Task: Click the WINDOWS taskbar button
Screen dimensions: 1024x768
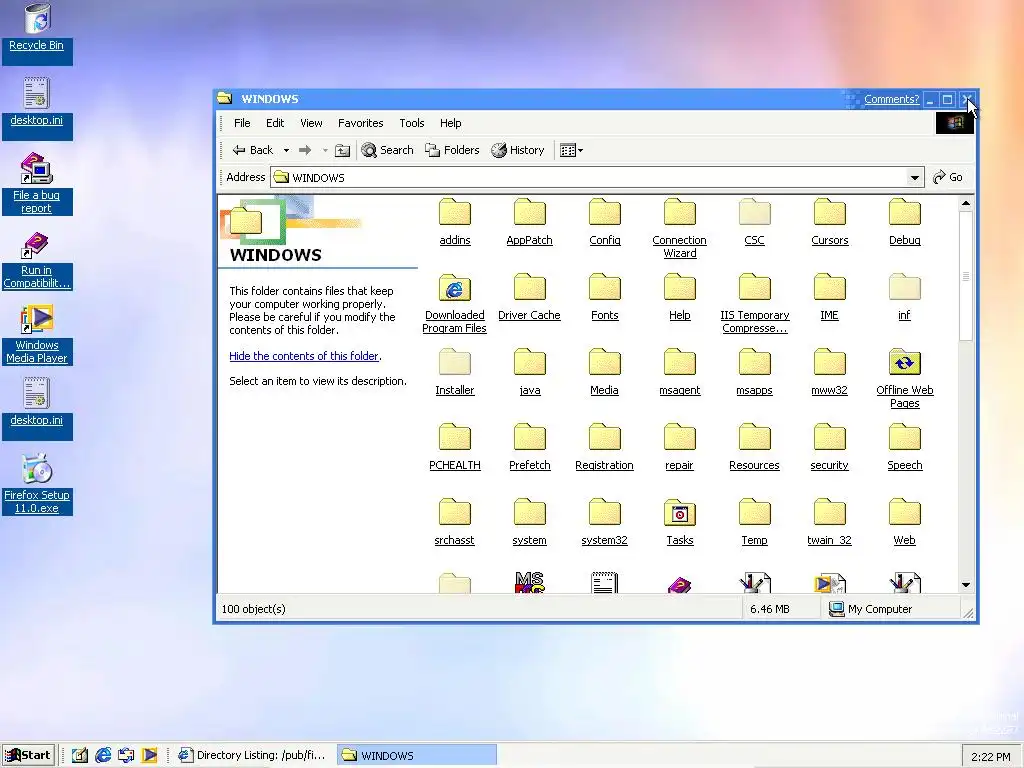Action: click(417, 755)
